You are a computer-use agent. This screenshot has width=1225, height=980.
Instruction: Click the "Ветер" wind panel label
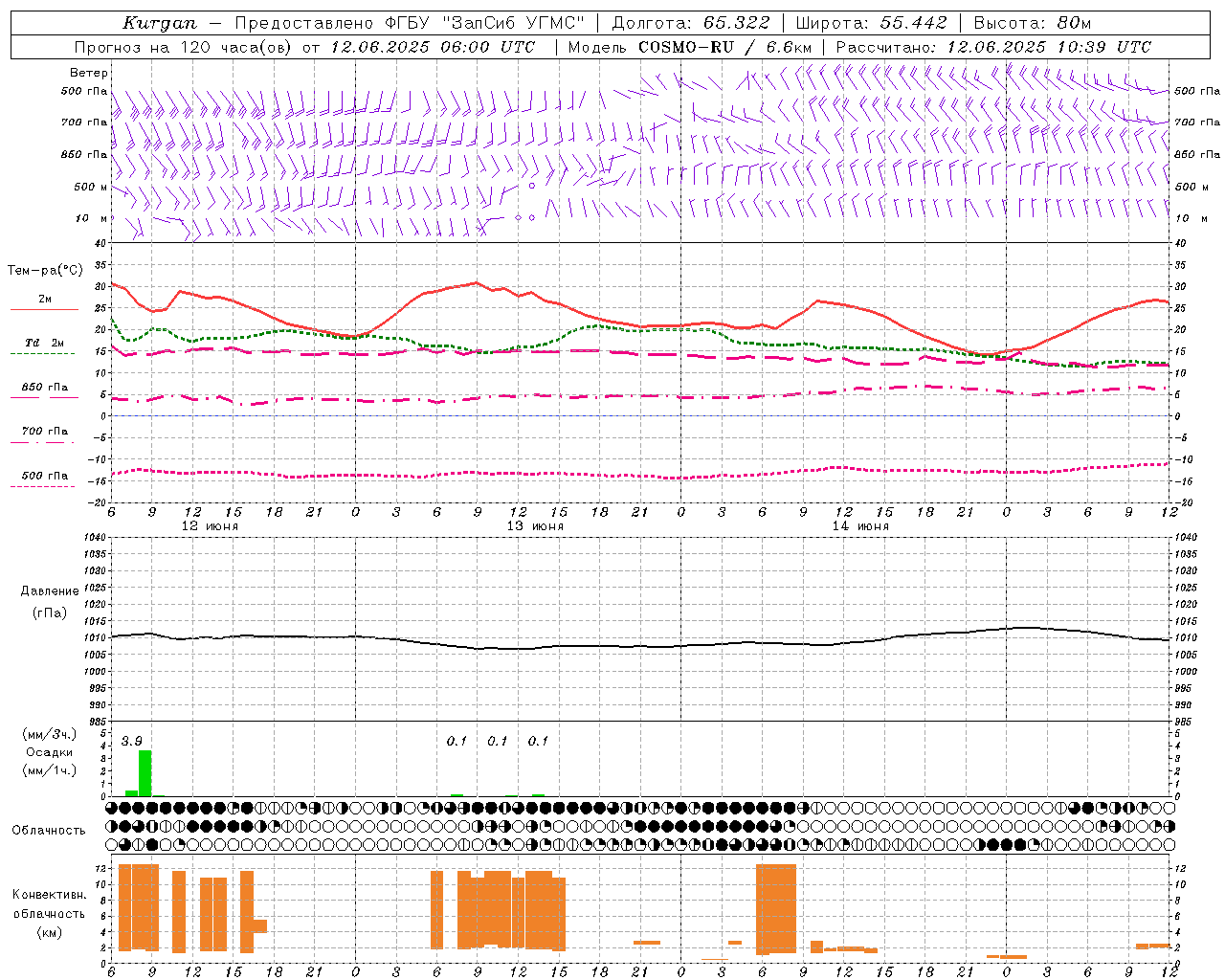pyautogui.click(x=89, y=73)
